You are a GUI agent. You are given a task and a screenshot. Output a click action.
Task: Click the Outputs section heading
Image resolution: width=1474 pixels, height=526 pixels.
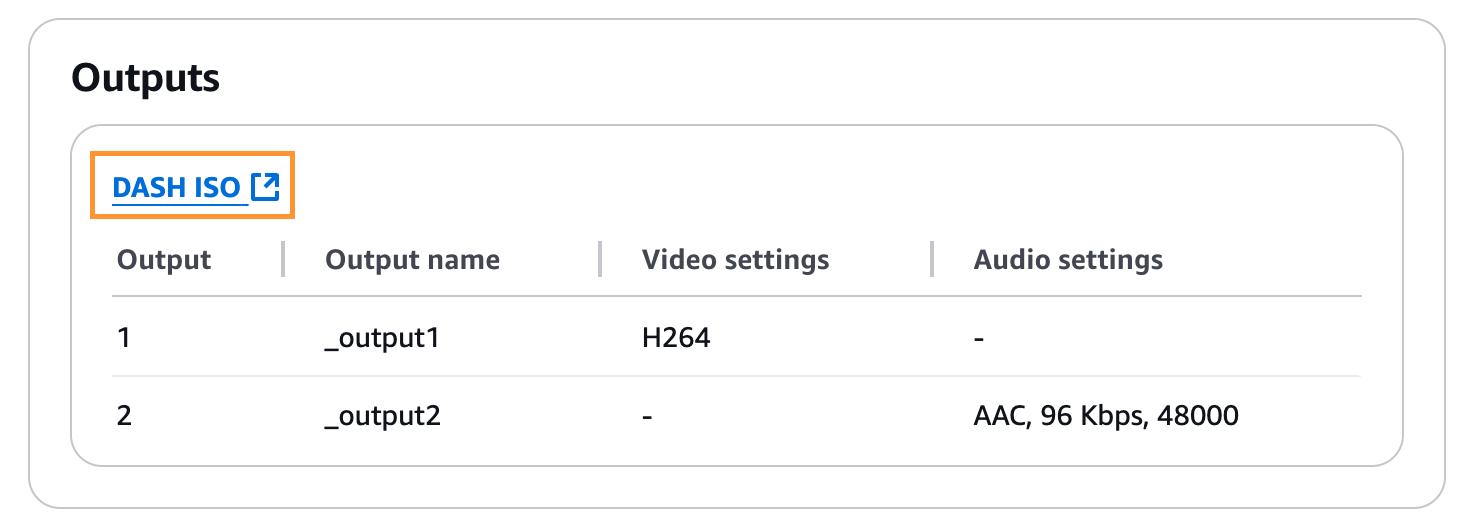(146, 78)
